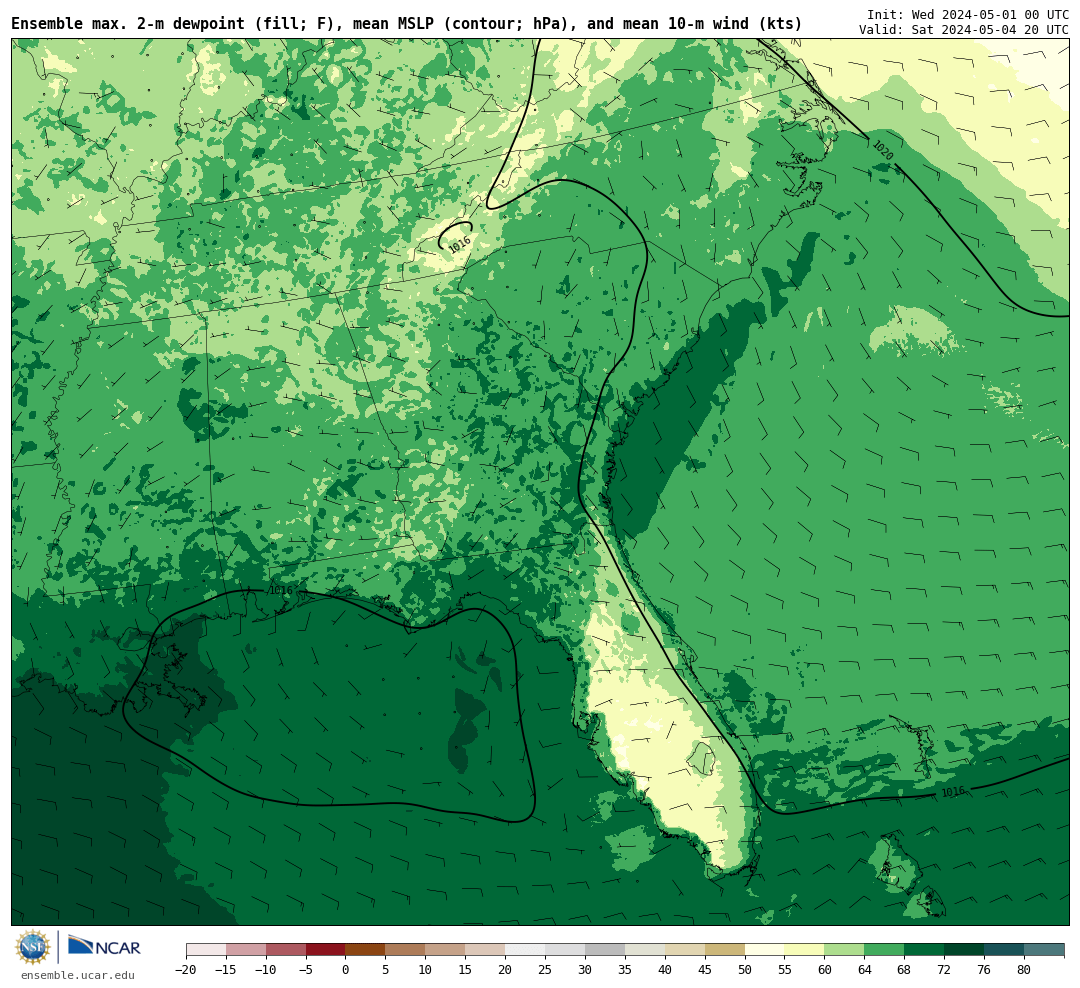The height and width of the screenshot is (988, 1080).
Task: Pick the khaki swatch between 45 and 50
Action: [x=725, y=950]
